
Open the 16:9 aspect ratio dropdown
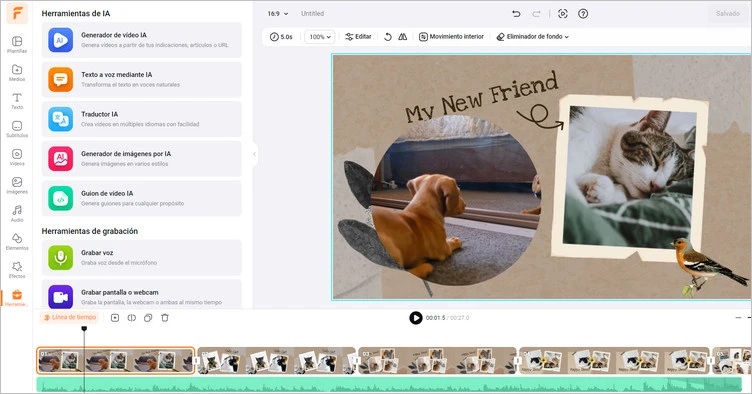coord(278,13)
